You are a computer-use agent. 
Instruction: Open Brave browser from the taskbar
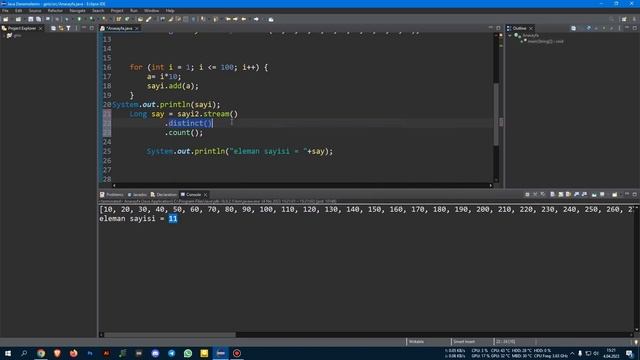(57, 353)
